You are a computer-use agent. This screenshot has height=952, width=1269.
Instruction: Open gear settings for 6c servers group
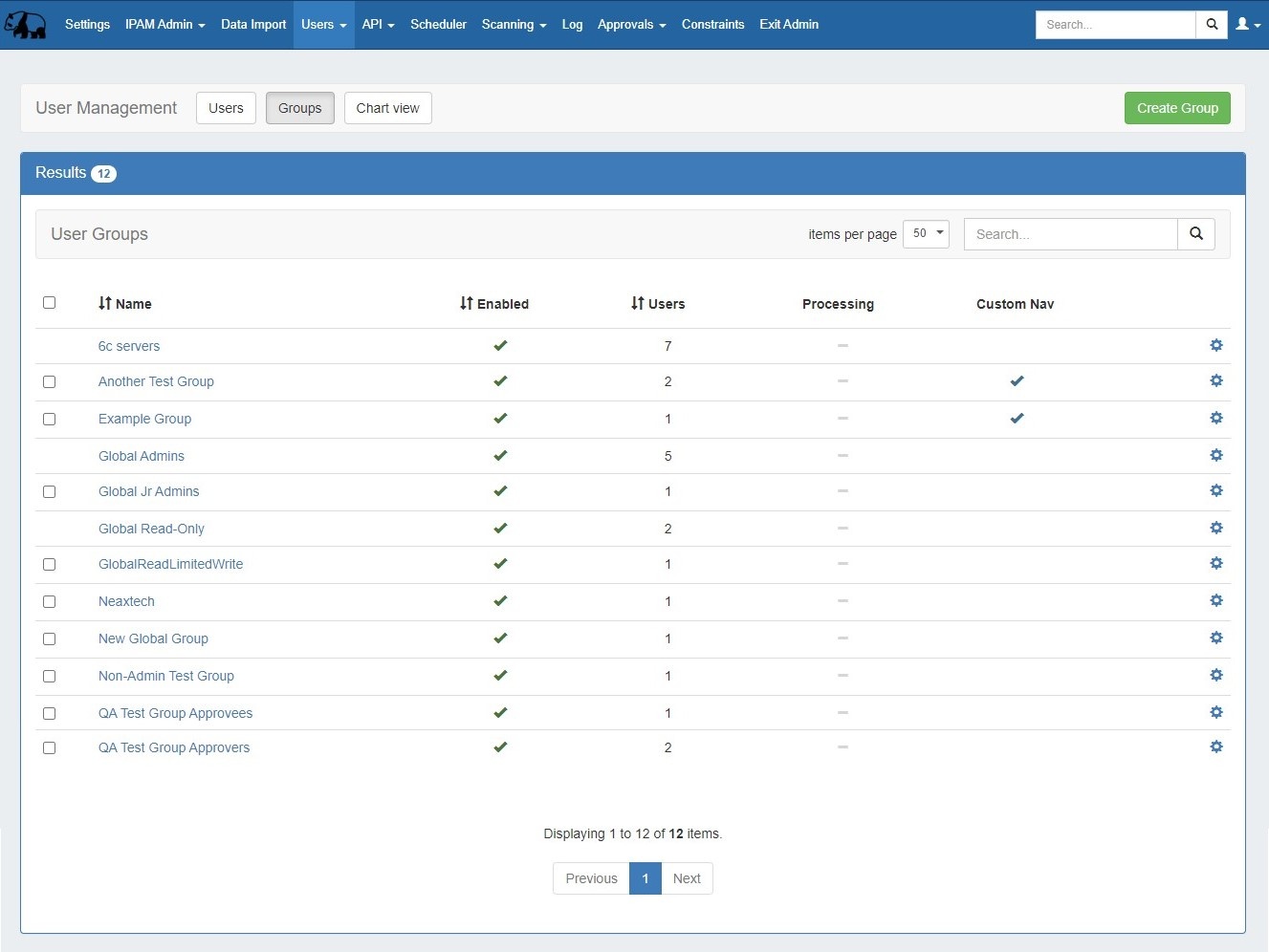click(x=1215, y=345)
